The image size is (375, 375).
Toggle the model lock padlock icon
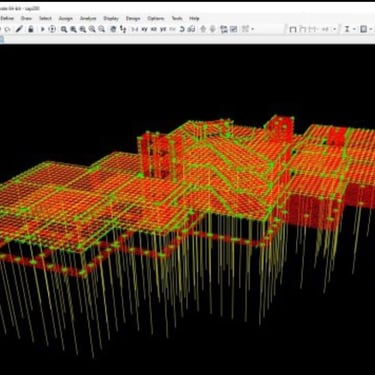(31, 29)
